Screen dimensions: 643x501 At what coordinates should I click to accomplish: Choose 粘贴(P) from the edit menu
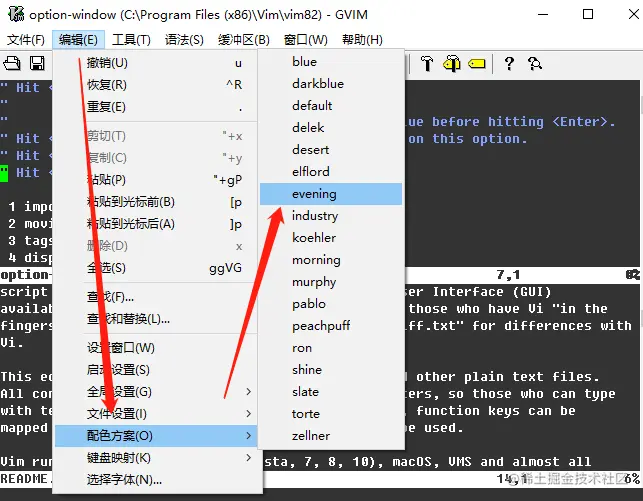(x=156, y=180)
